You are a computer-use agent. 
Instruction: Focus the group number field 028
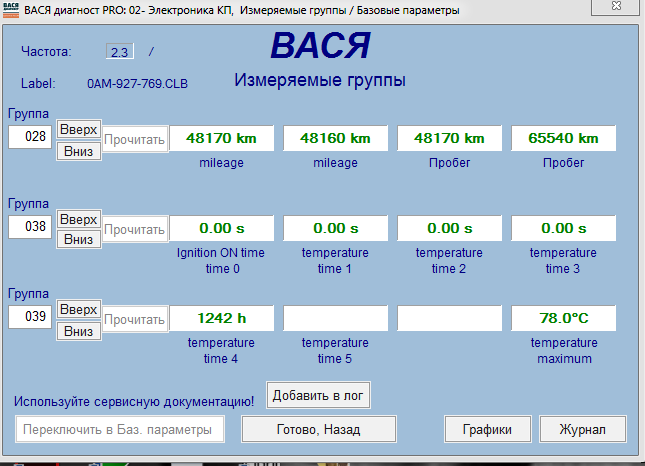(x=30, y=137)
